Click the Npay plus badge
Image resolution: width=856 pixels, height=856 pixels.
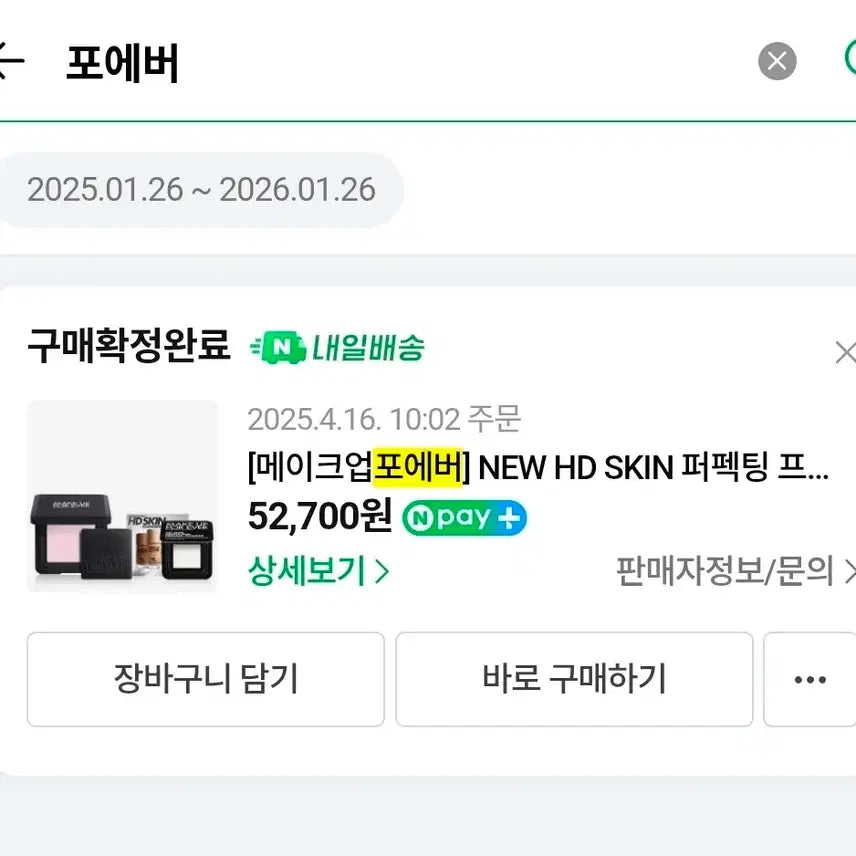(x=464, y=518)
